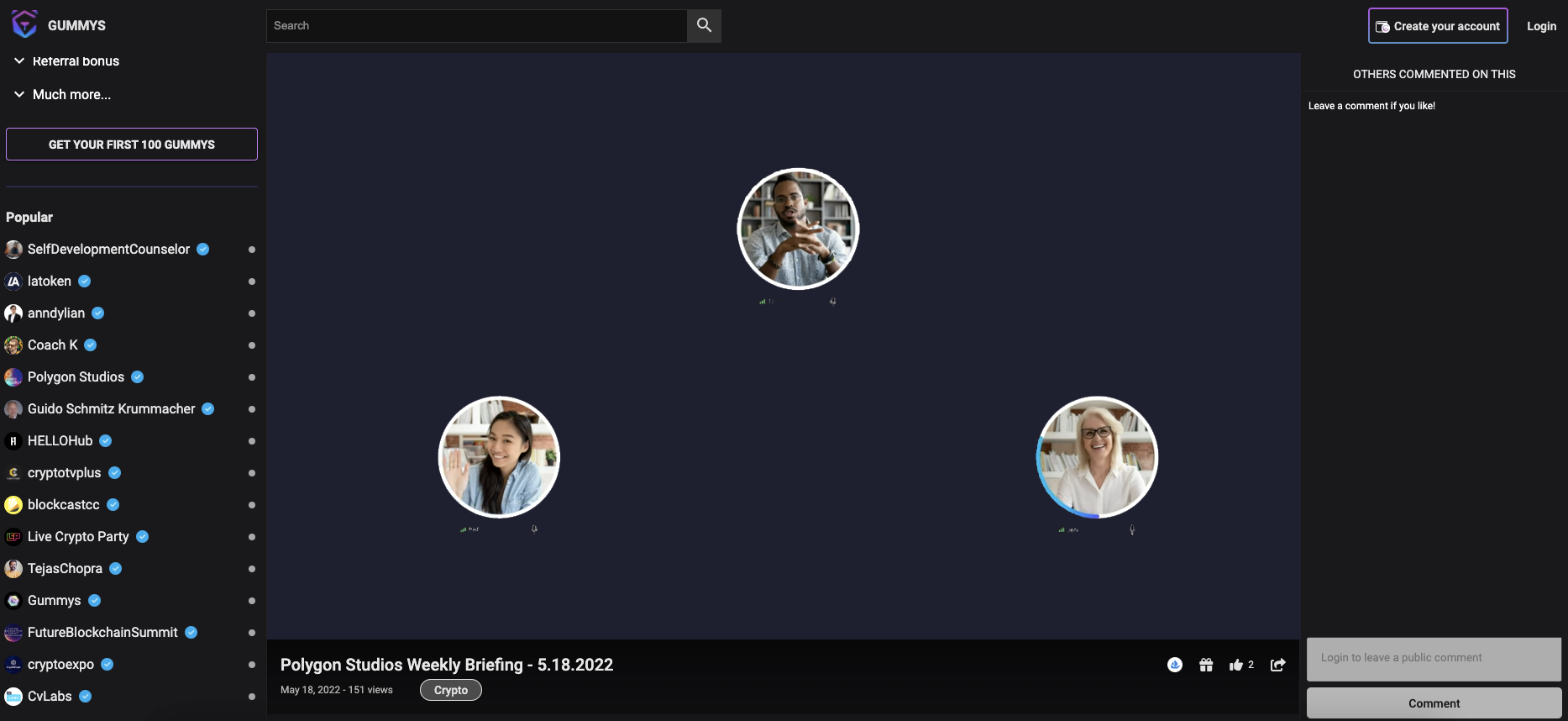Click the wallet icon in Create your account
The image size is (1568, 721).
(x=1382, y=26)
